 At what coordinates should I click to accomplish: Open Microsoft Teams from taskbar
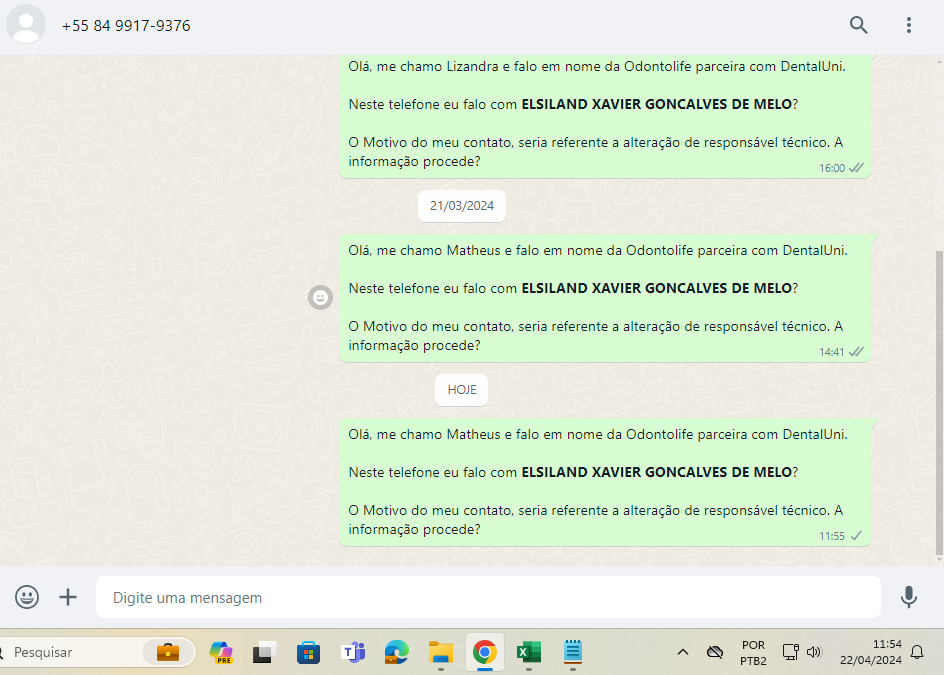(353, 652)
